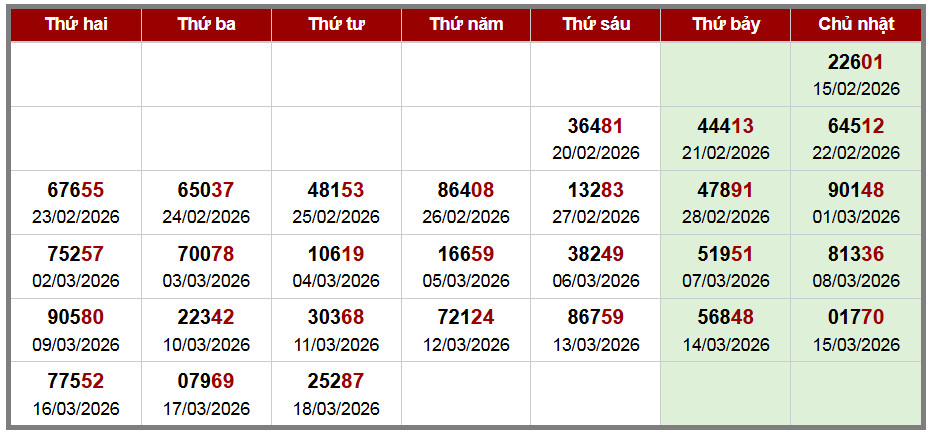Screen dimensions: 931x437
Task: Select the Thứ tư column header
Action: coord(336,24)
